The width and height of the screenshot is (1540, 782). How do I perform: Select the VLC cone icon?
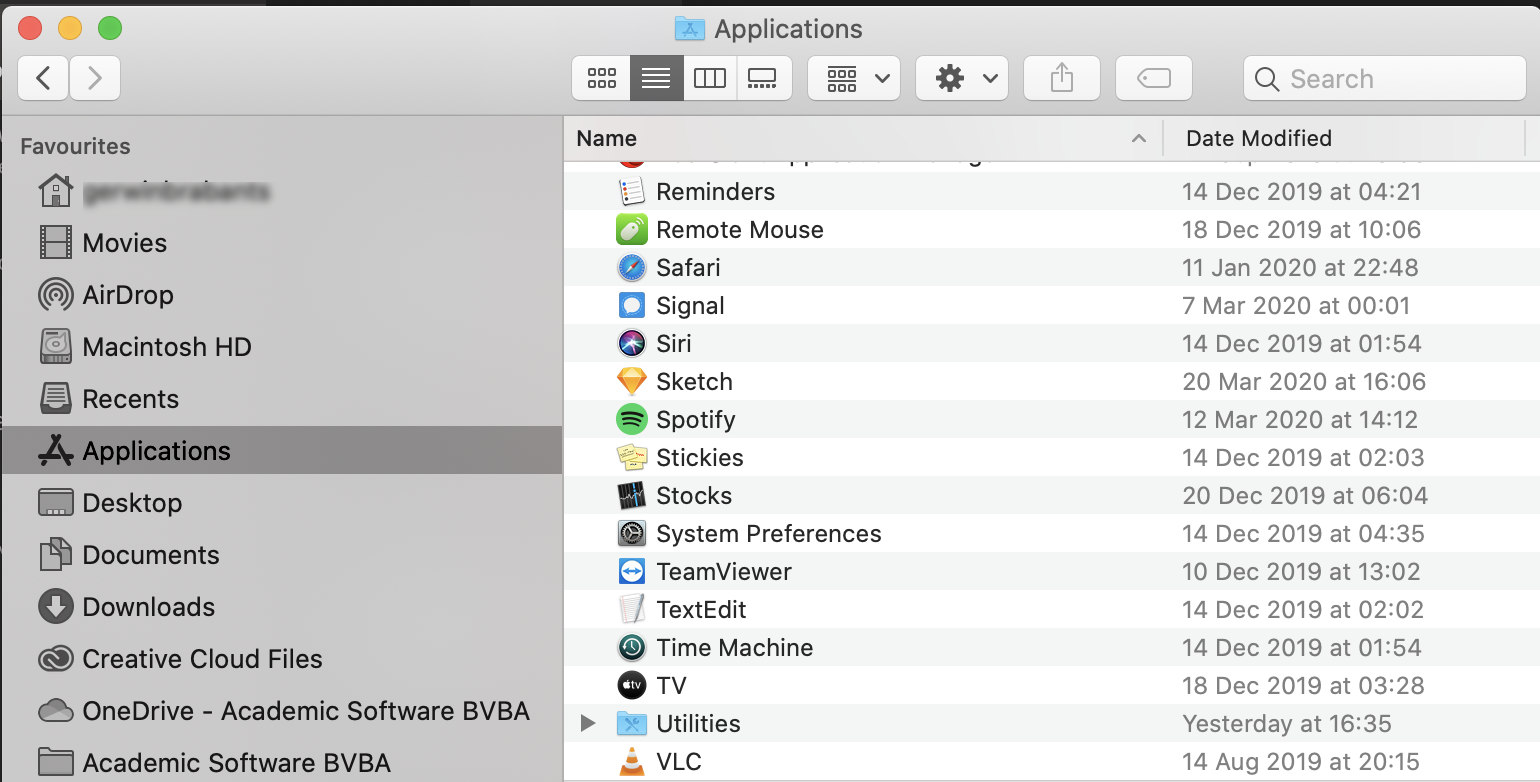tap(631, 761)
